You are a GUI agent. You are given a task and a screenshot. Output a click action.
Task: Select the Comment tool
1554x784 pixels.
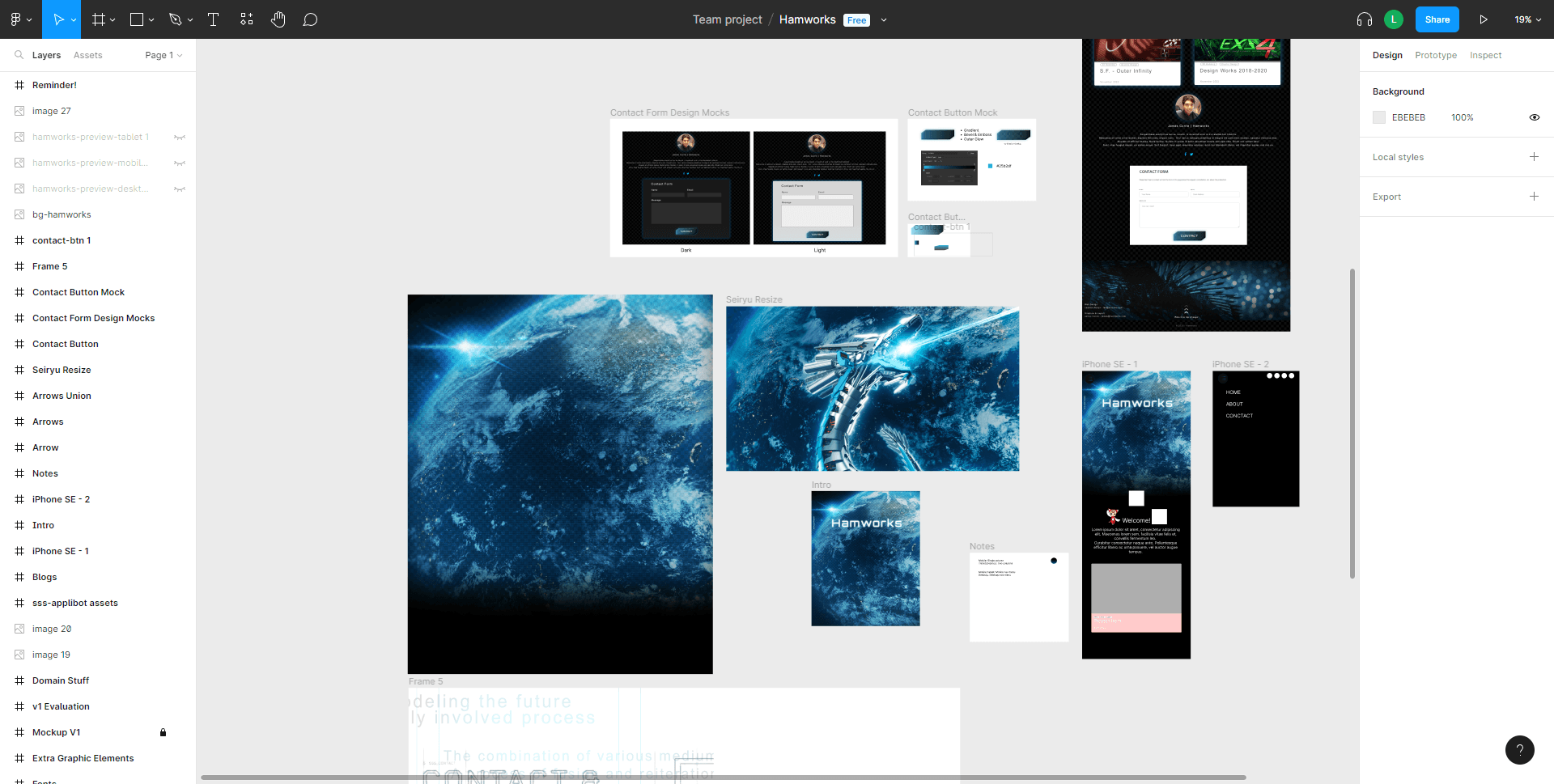310,19
